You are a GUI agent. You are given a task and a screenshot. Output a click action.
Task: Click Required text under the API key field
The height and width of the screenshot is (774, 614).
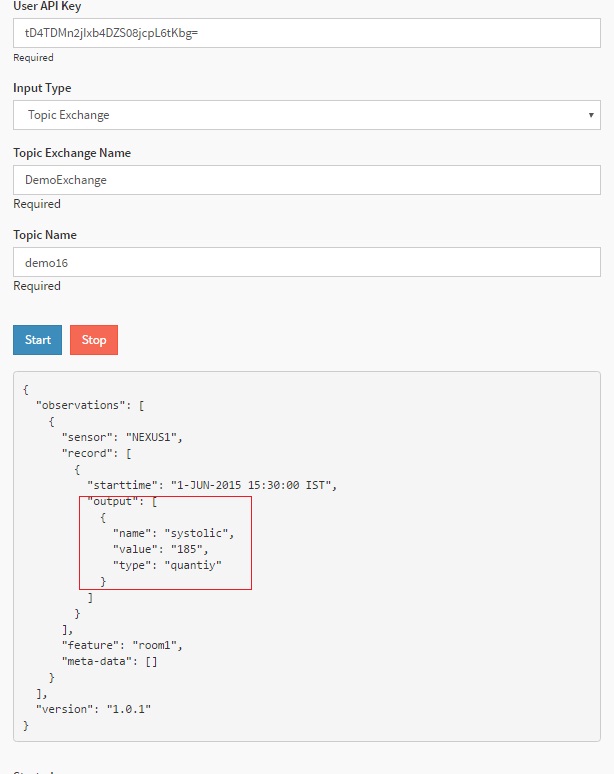pos(34,58)
